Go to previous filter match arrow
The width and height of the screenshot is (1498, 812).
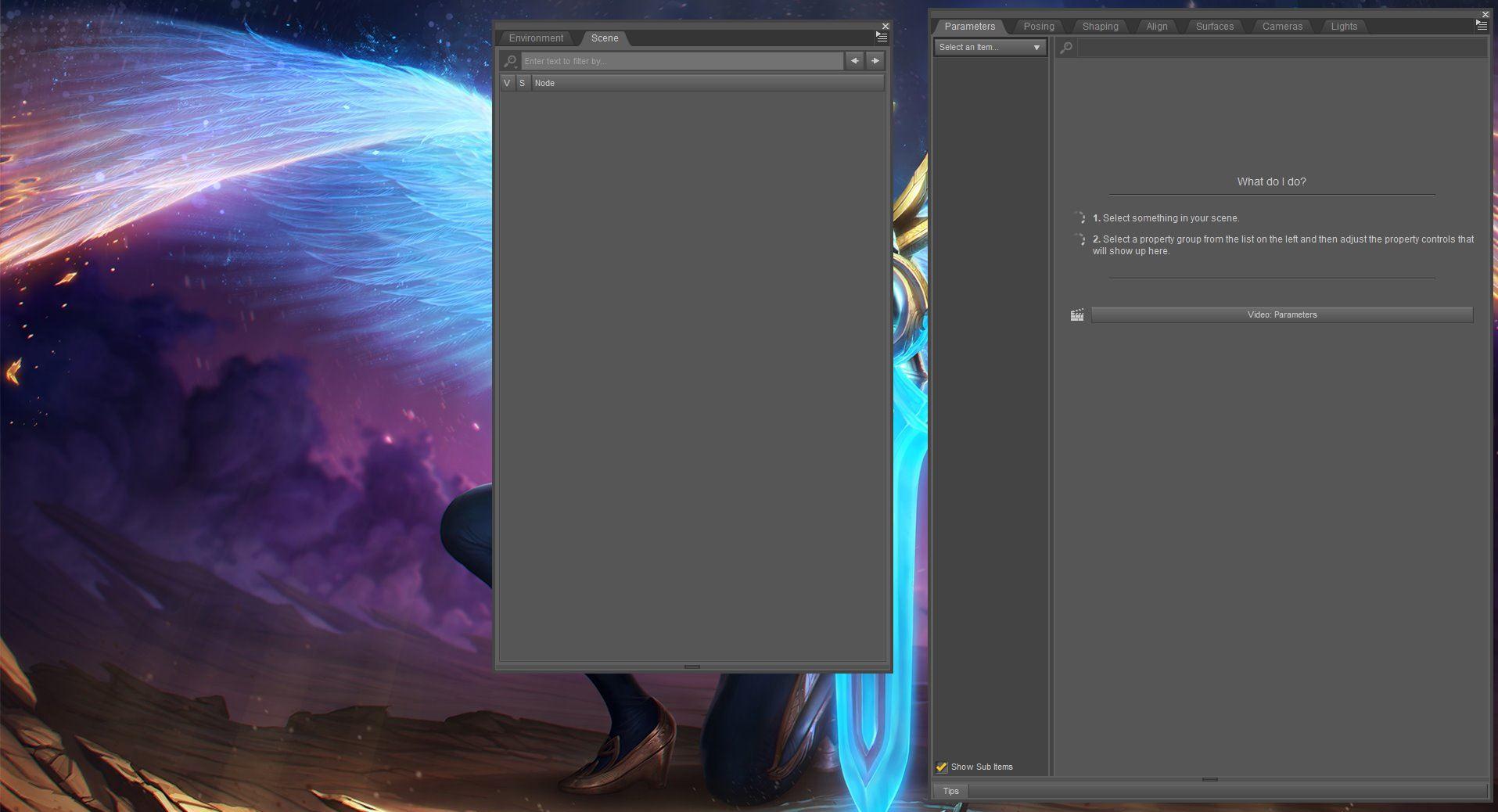coord(854,61)
